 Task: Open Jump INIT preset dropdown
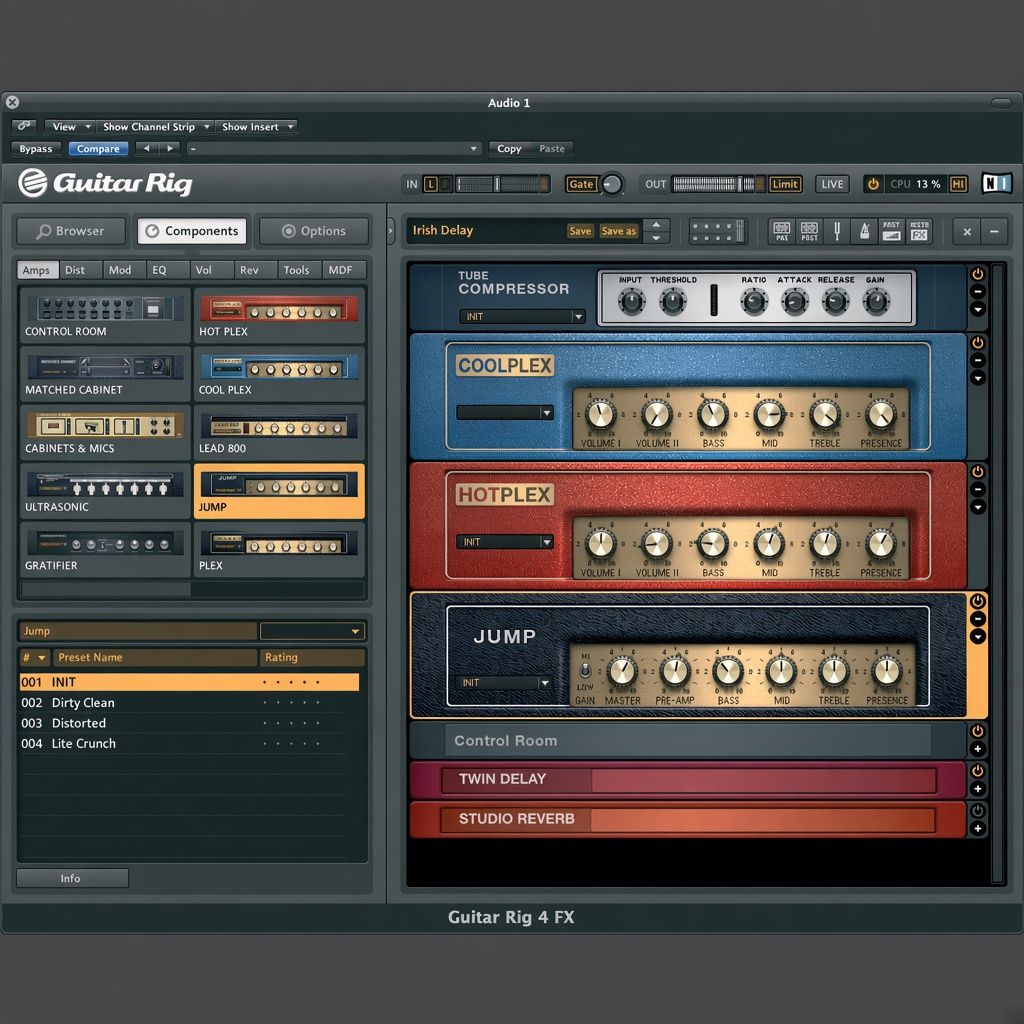(x=505, y=682)
